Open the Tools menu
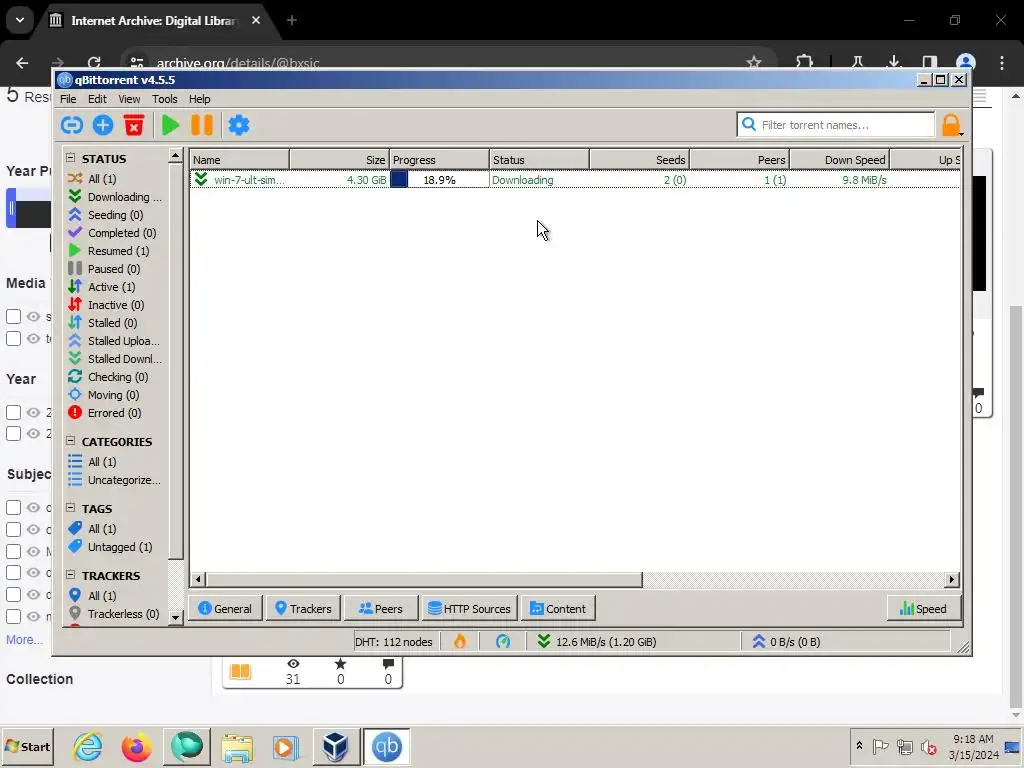The height and width of the screenshot is (768, 1024). coord(165,99)
